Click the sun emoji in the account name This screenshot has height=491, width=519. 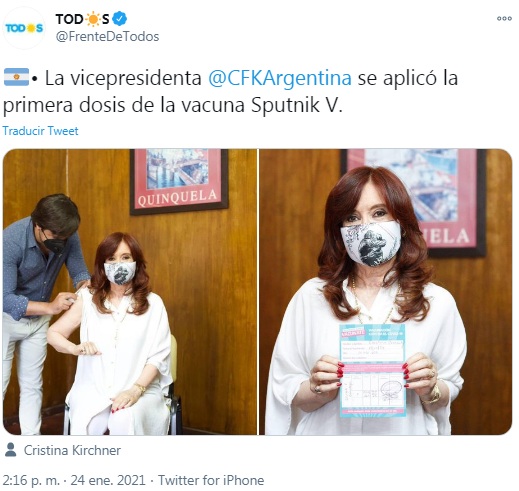pos(93,19)
